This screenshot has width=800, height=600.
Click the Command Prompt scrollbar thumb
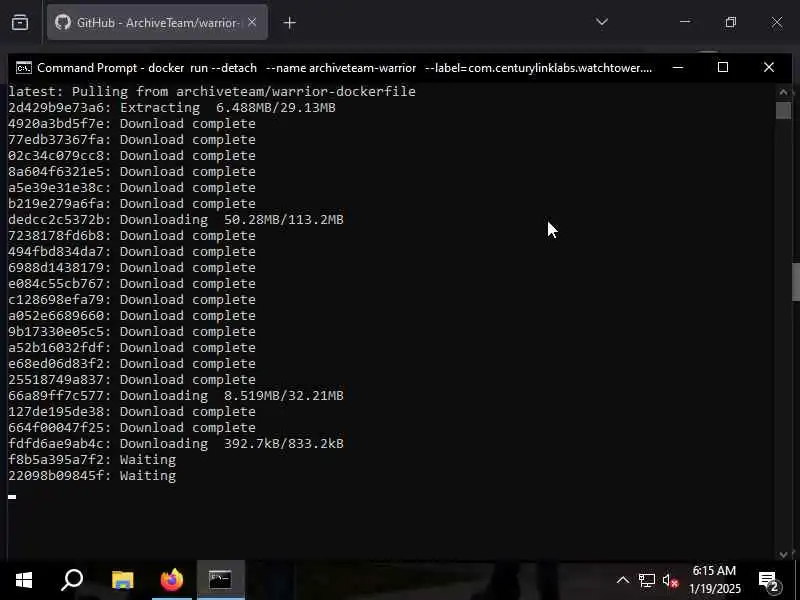pos(783,110)
